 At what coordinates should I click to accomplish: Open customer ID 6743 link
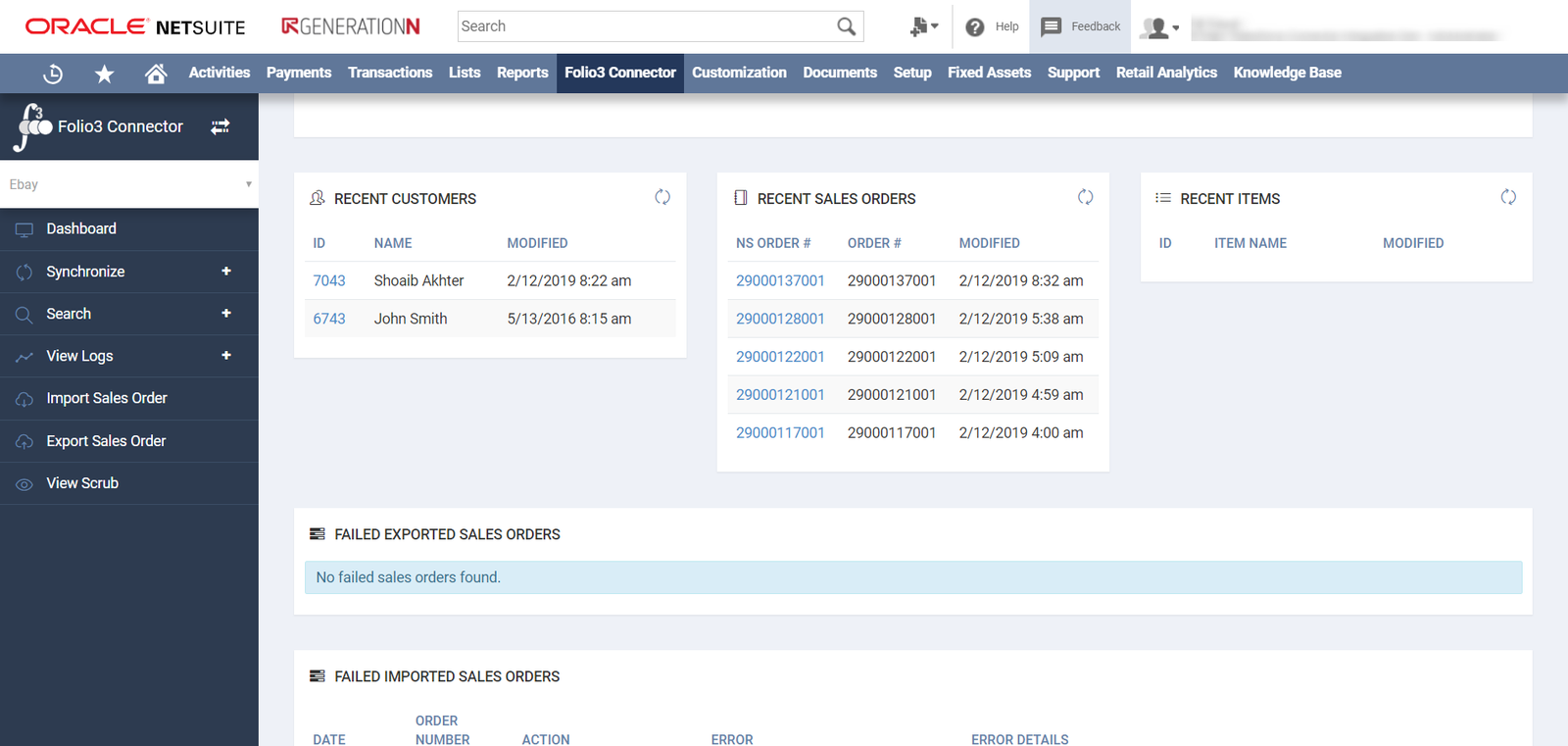329,319
